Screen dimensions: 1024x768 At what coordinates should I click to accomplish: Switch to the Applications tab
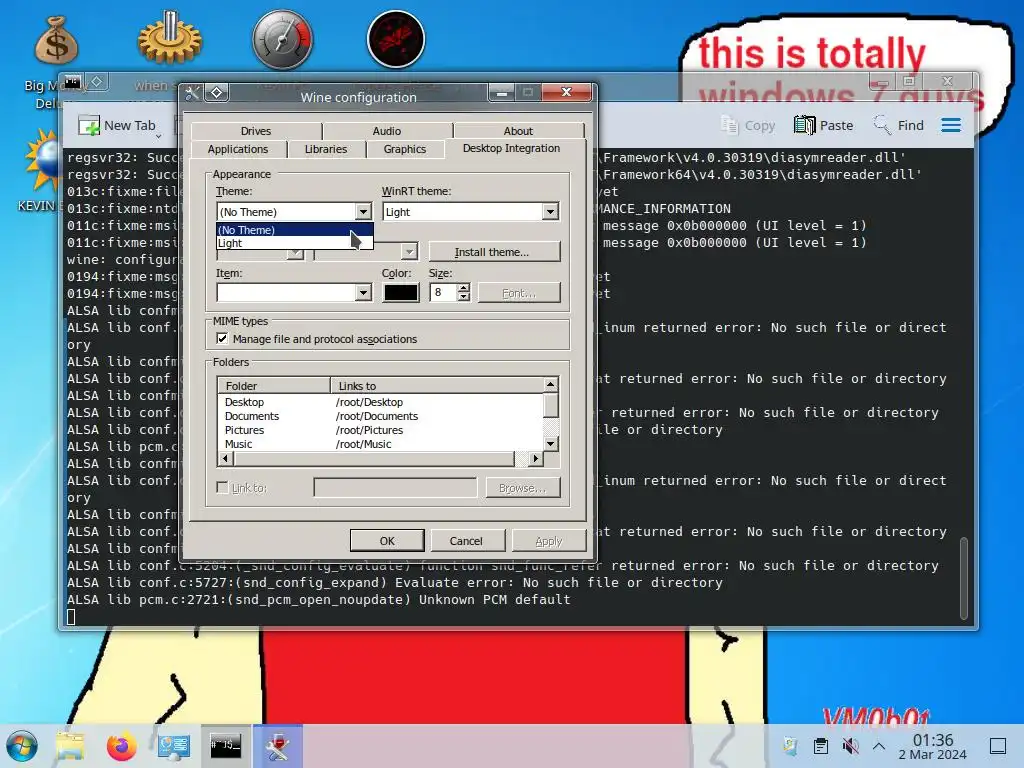238,149
